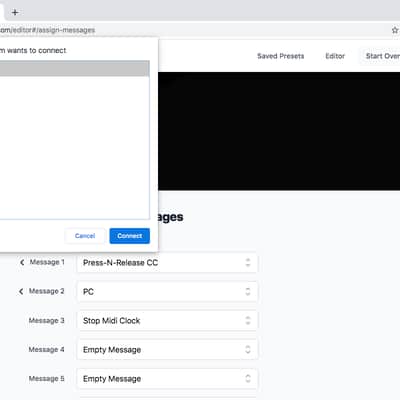Click the Message 3 stepper arrows
The width and height of the screenshot is (400, 400).
(248, 320)
